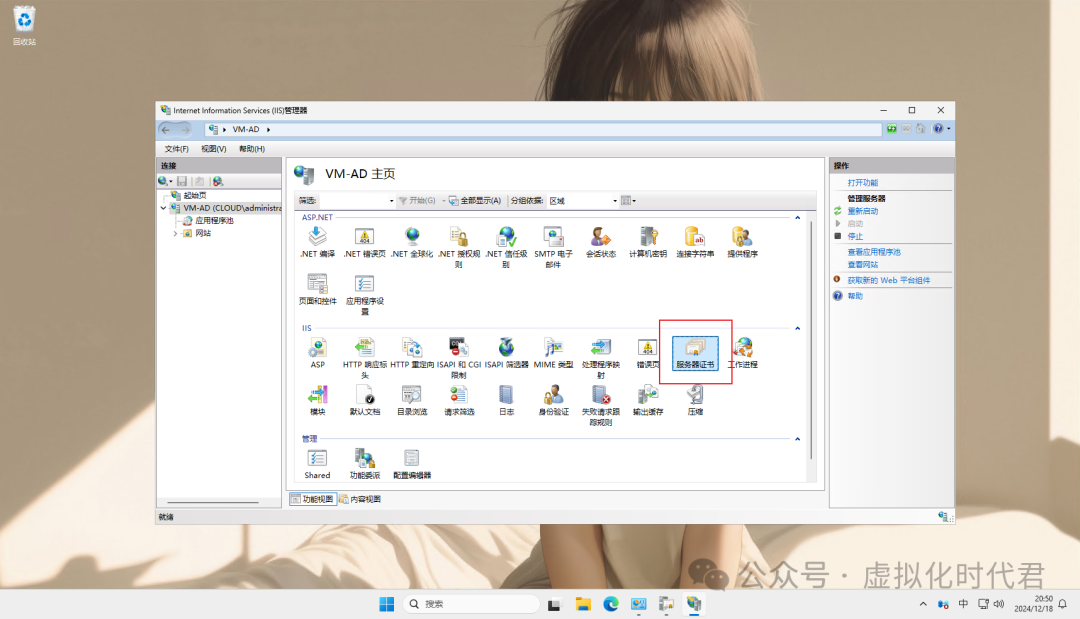The image size is (1080, 619).
Task: Open the 会话状态 icon
Action: point(601,242)
